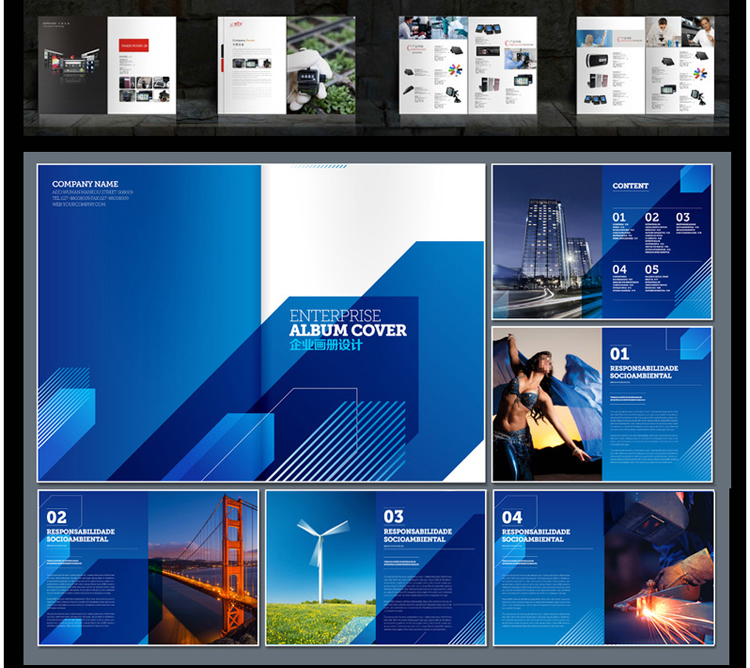The image size is (750, 668).
Task: Select the Golden Gate Bridge image
Action: click(203, 566)
